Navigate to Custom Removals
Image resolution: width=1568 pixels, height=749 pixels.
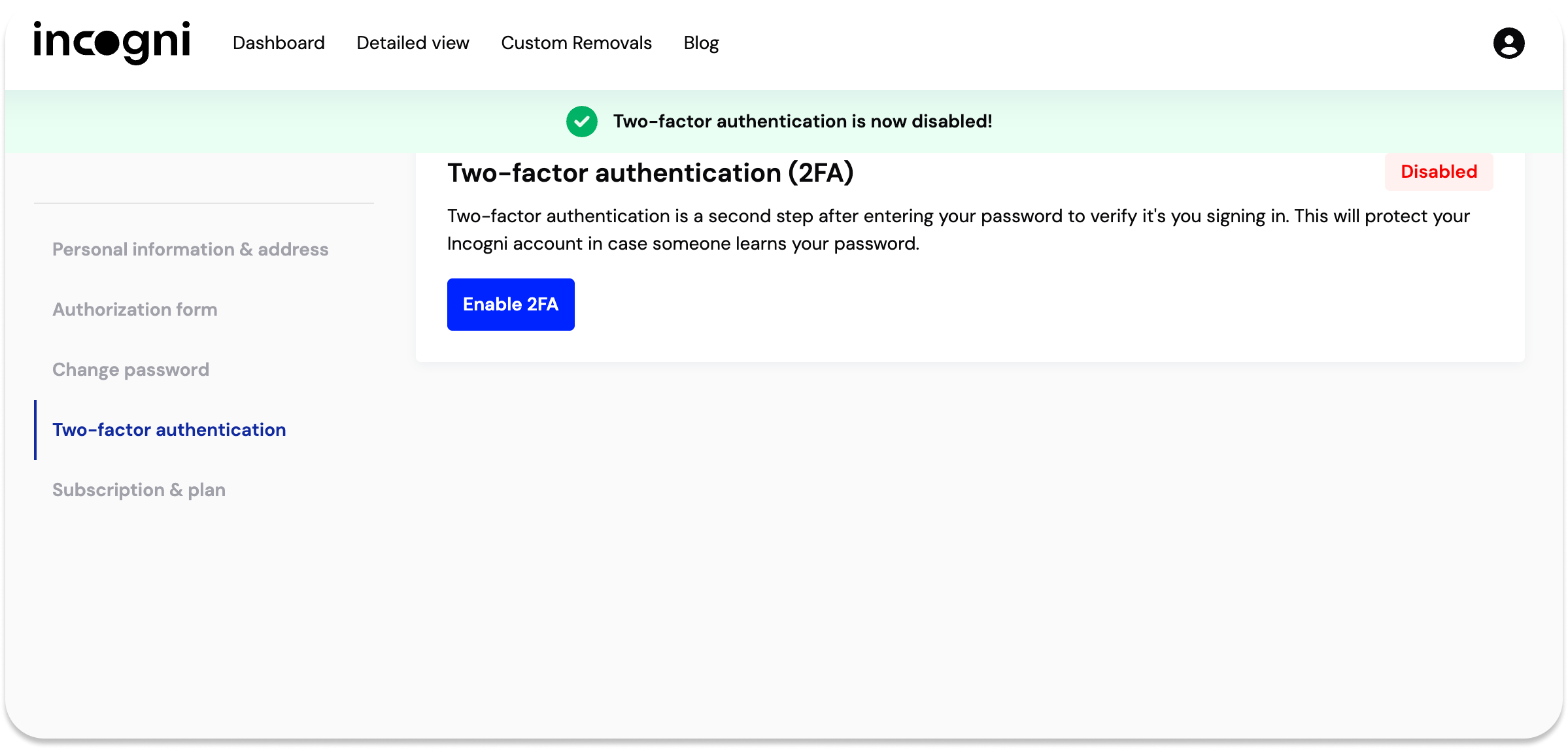pos(576,43)
